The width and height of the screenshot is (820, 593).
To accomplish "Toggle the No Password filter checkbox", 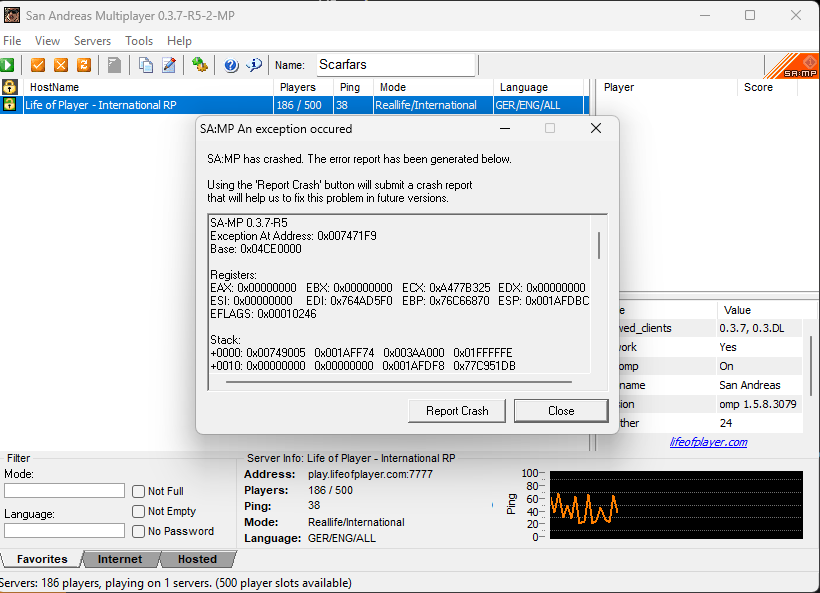I will coord(138,531).
